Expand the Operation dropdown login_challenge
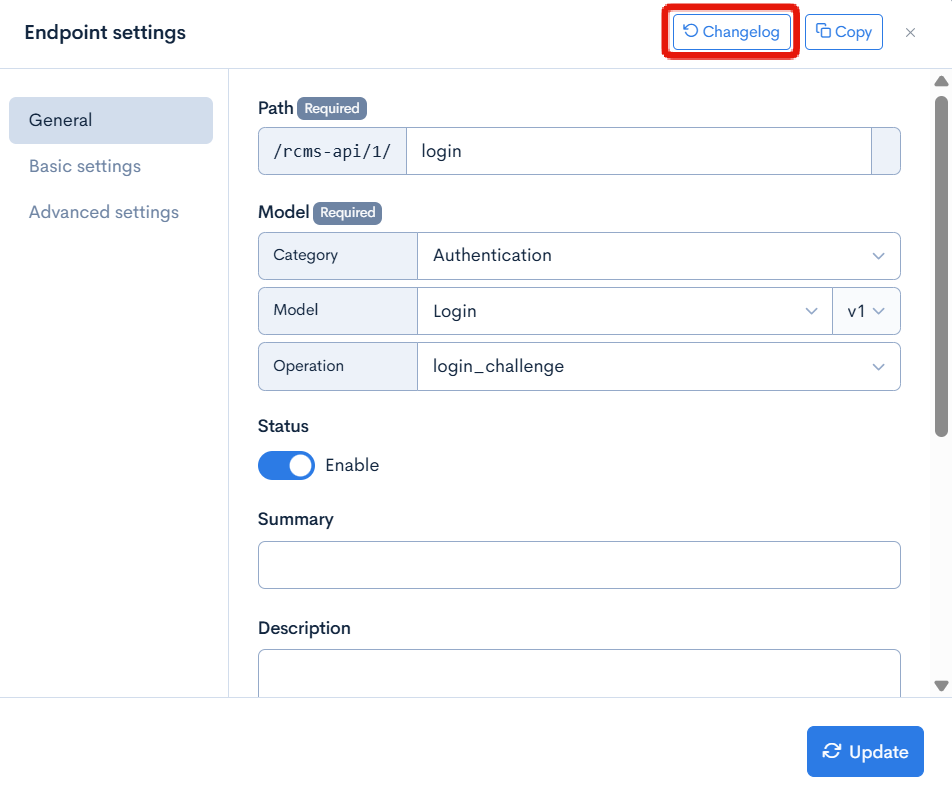This screenshot has height=795, width=952. click(x=658, y=367)
